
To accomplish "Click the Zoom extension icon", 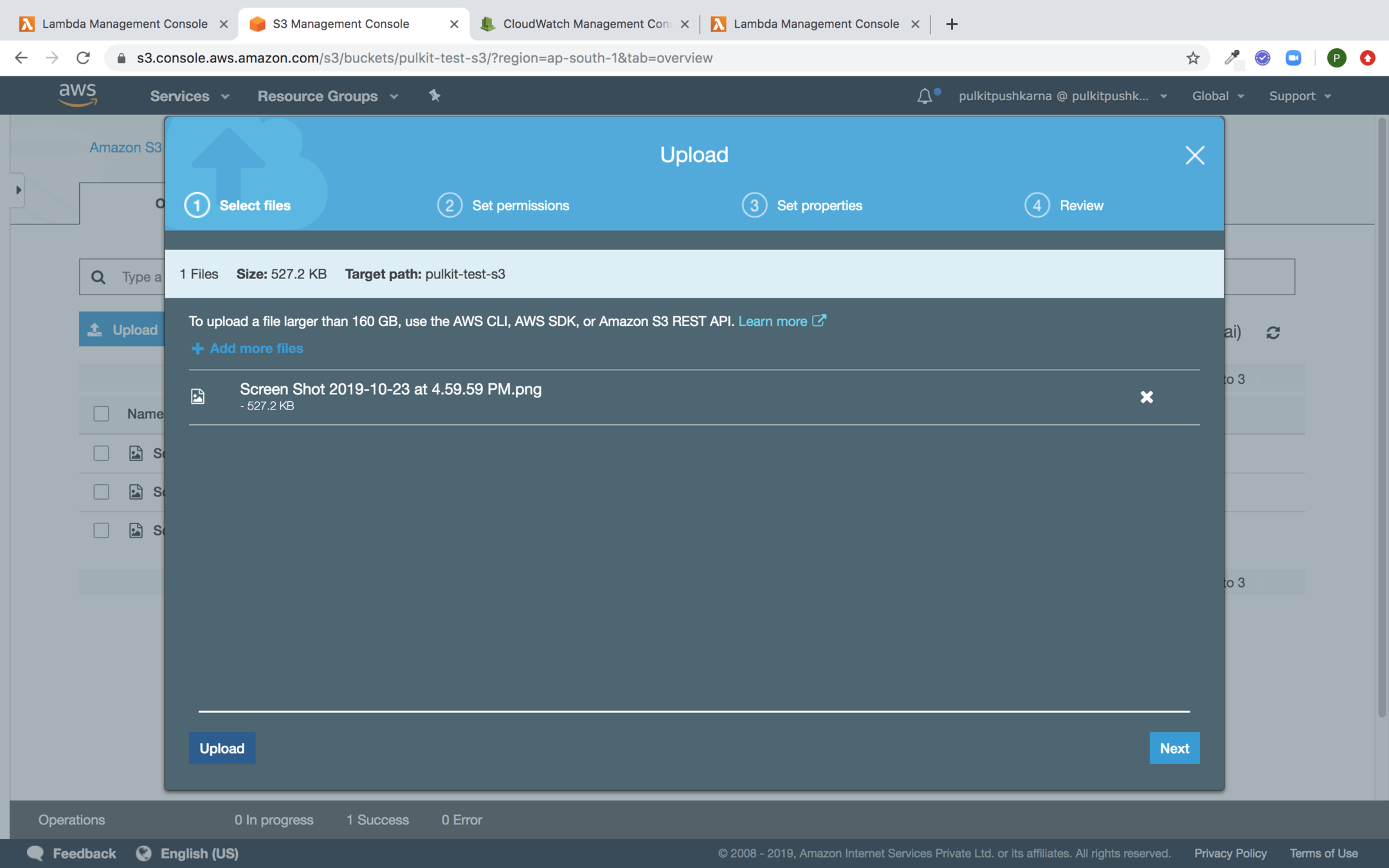I will click(x=1293, y=58).
